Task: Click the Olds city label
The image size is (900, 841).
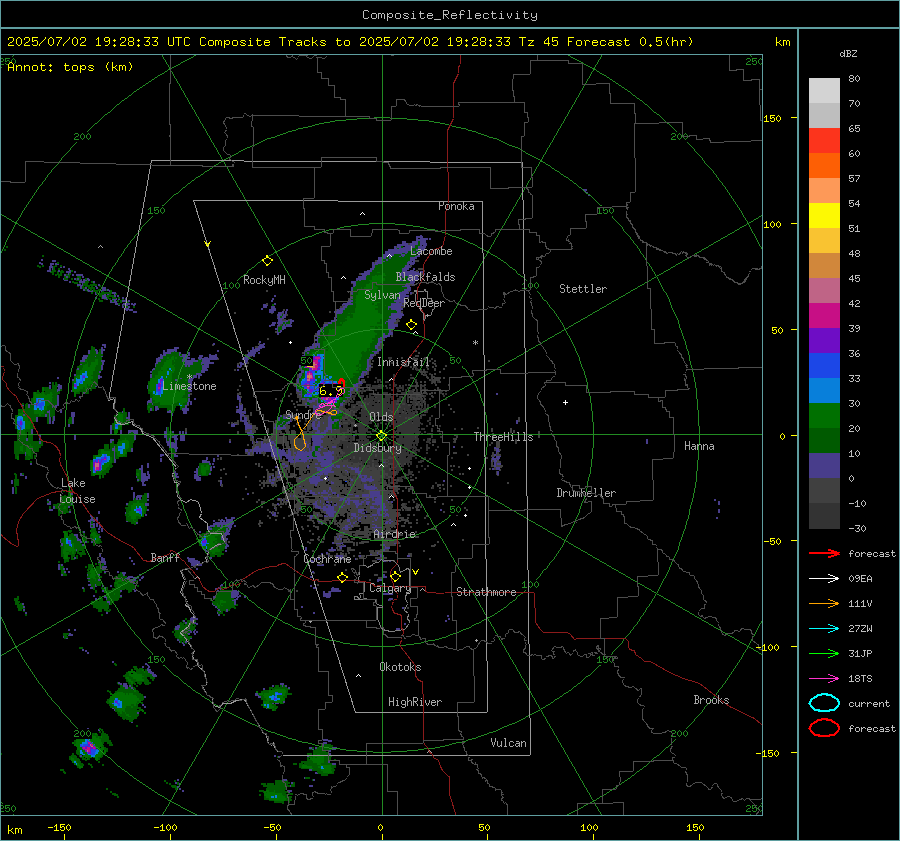Action: coord(381,417)
